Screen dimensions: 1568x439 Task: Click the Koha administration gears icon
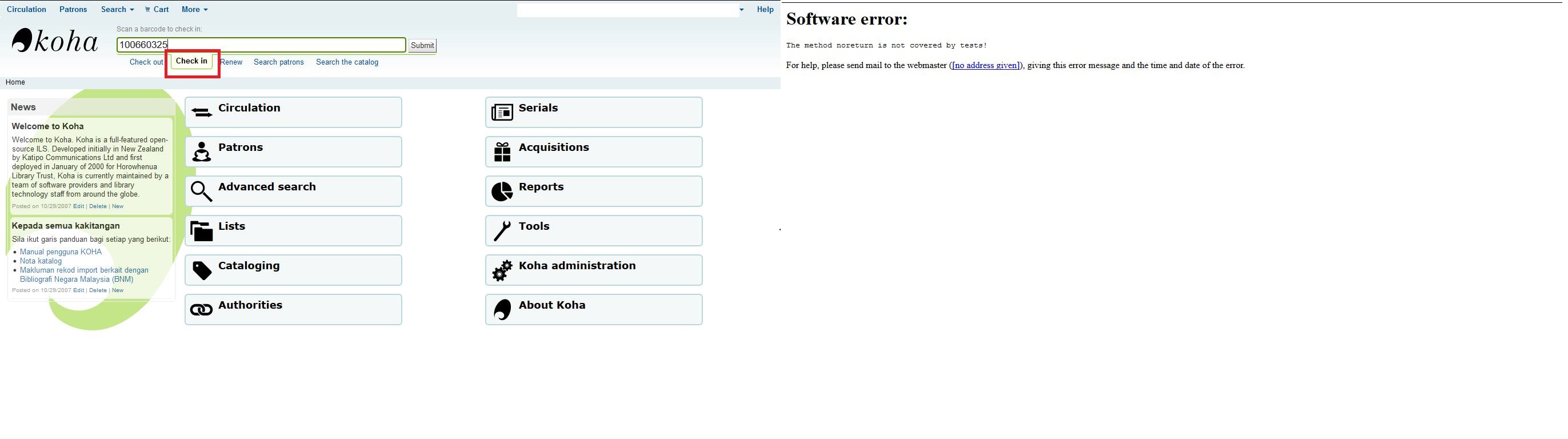(x=502, y=270)
